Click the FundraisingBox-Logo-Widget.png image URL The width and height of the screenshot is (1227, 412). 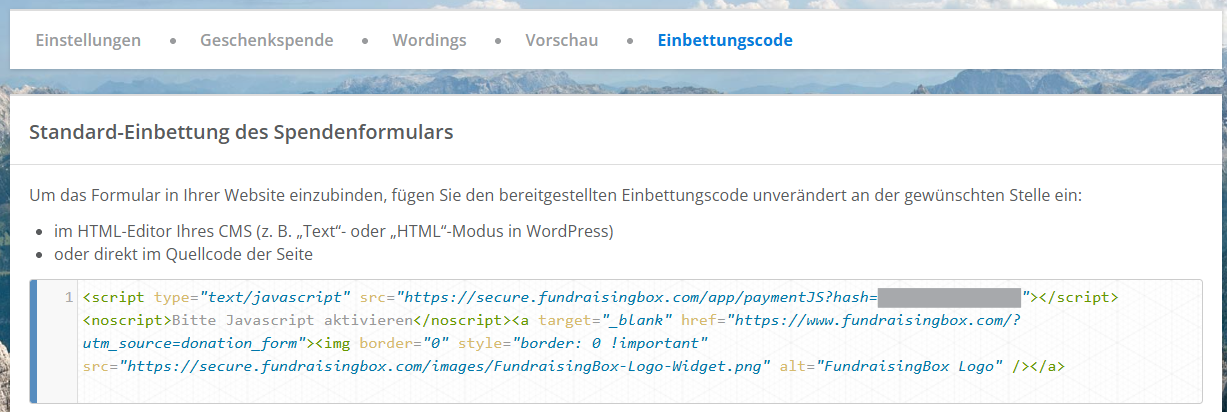pos(445,366)
